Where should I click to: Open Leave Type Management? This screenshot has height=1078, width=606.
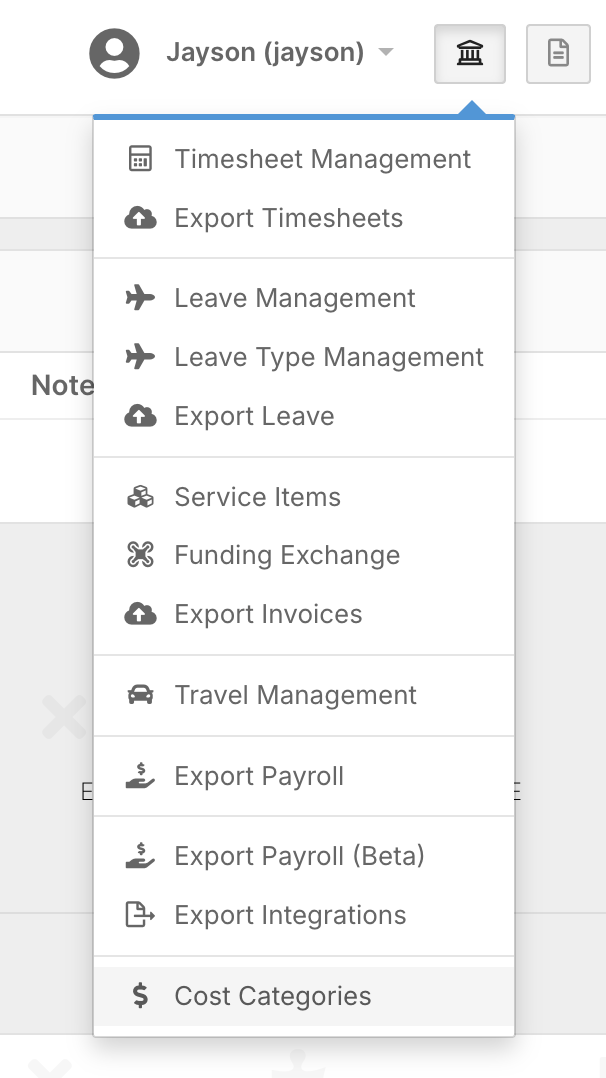coord(329,357)
